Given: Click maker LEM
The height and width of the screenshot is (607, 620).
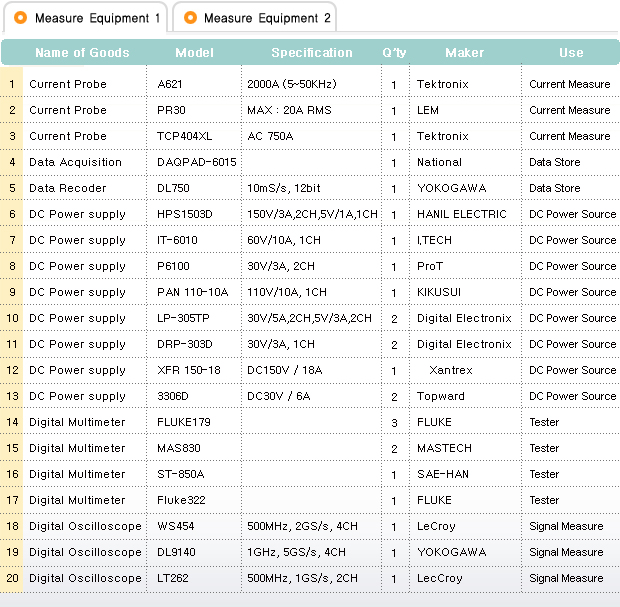Looking at the screenshot, I should (428, 110).
